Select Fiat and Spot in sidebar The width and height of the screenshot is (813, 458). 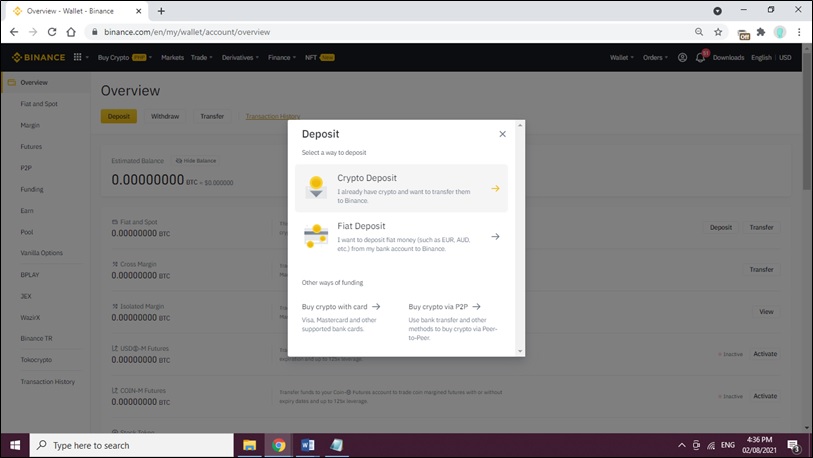(x=39, y=104)
